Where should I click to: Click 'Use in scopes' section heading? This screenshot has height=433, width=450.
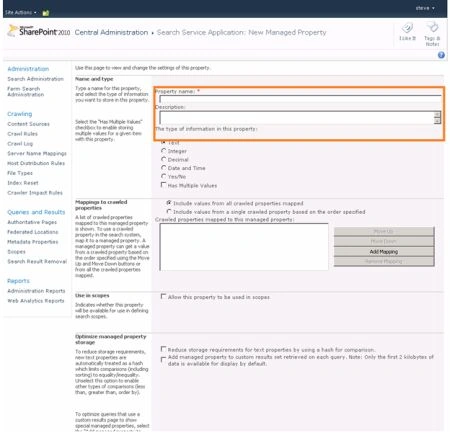coord(92,296)
